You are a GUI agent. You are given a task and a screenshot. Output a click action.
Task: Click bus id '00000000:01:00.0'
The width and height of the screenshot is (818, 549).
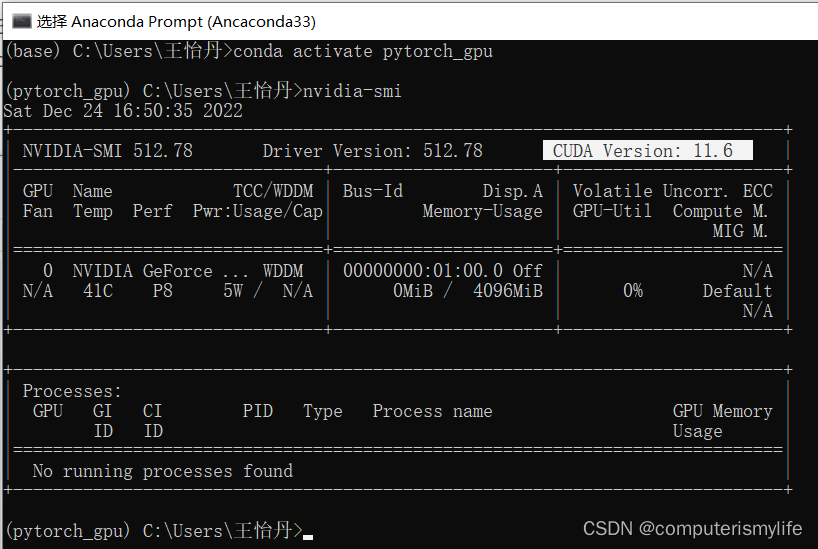pos(423,271)
